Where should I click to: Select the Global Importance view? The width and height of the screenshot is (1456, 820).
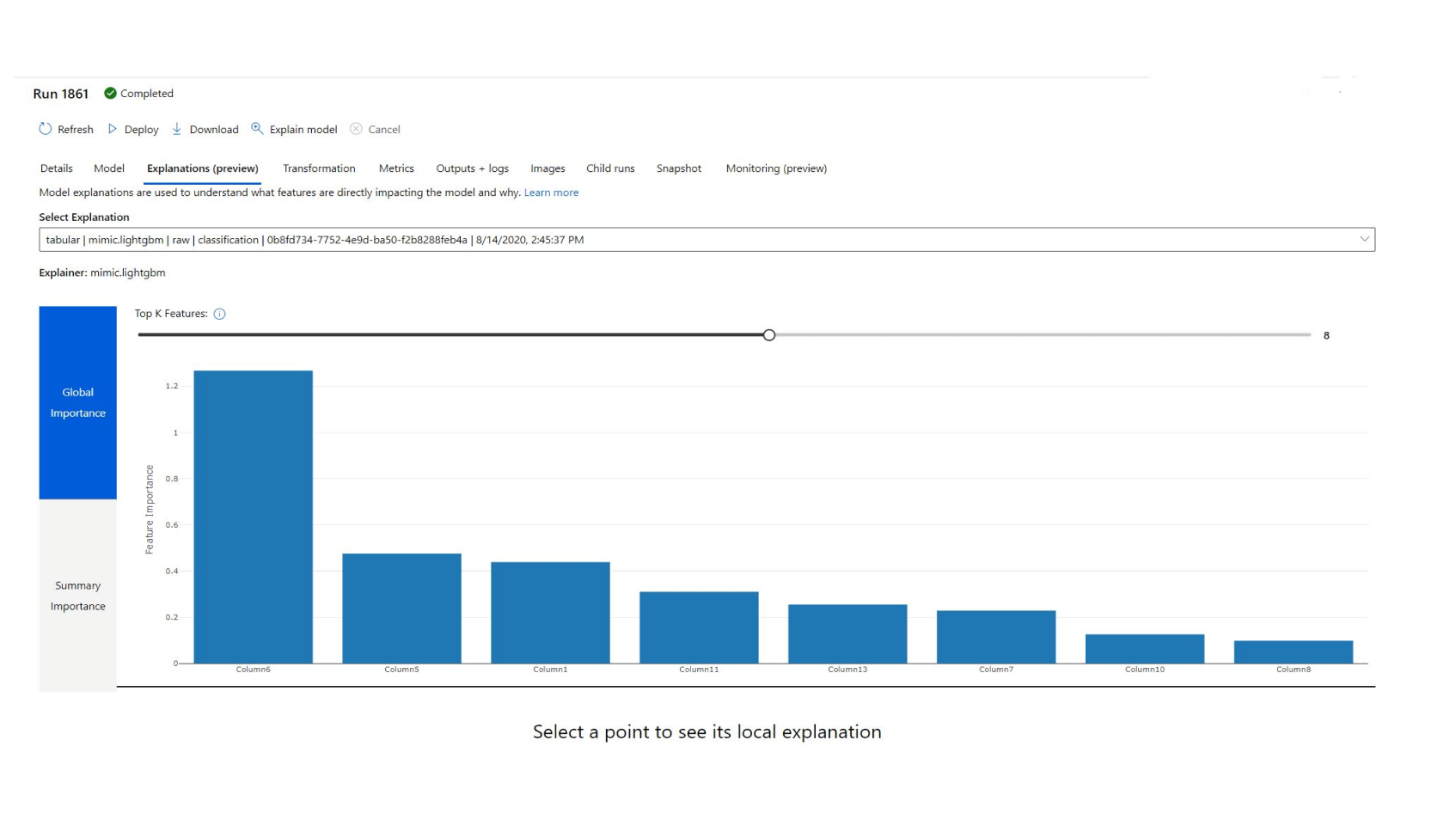coord(77,402)
